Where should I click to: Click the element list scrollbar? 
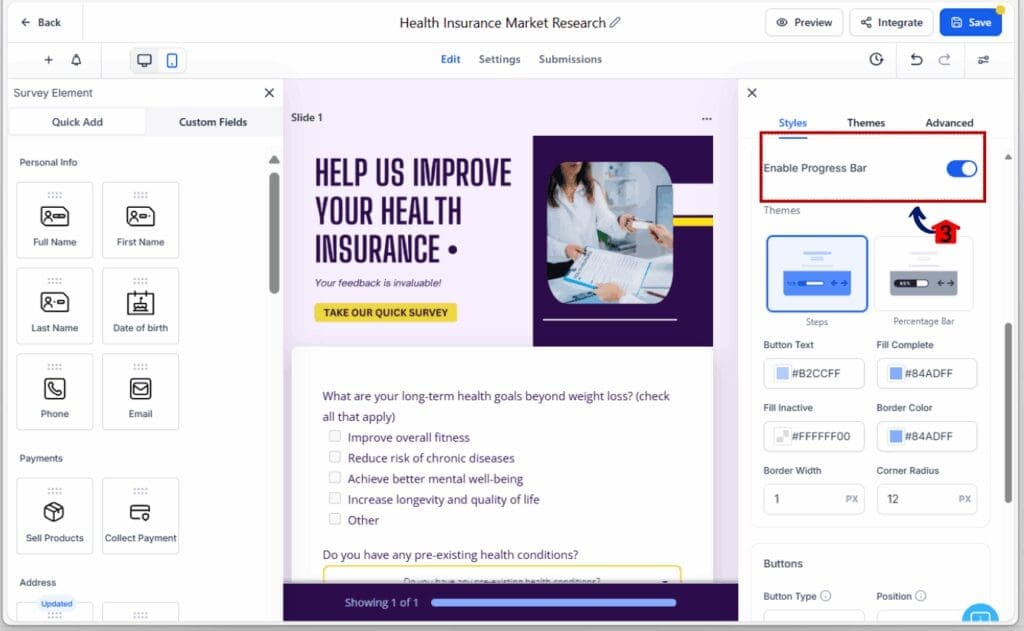pyautogui.click(x=274, y=233)
